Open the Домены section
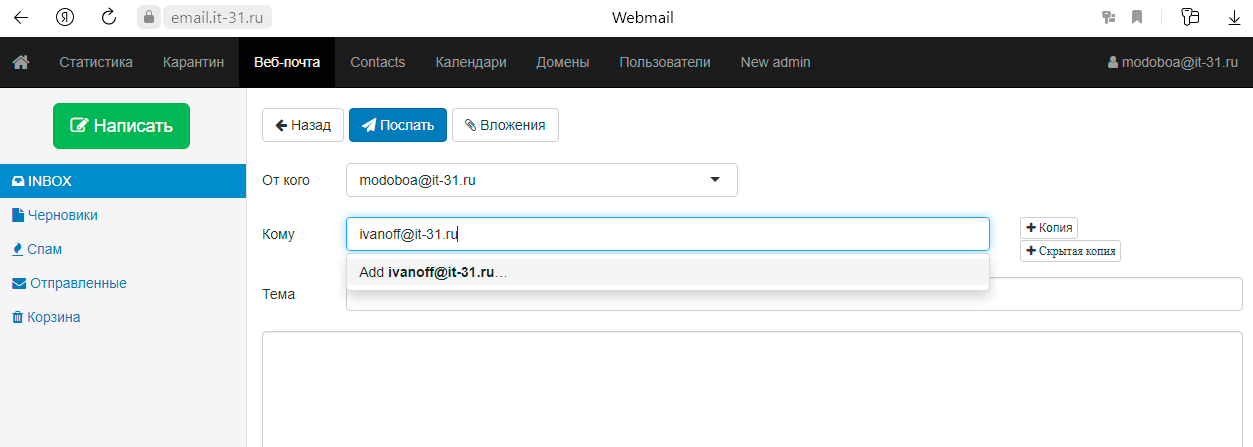 563,62
